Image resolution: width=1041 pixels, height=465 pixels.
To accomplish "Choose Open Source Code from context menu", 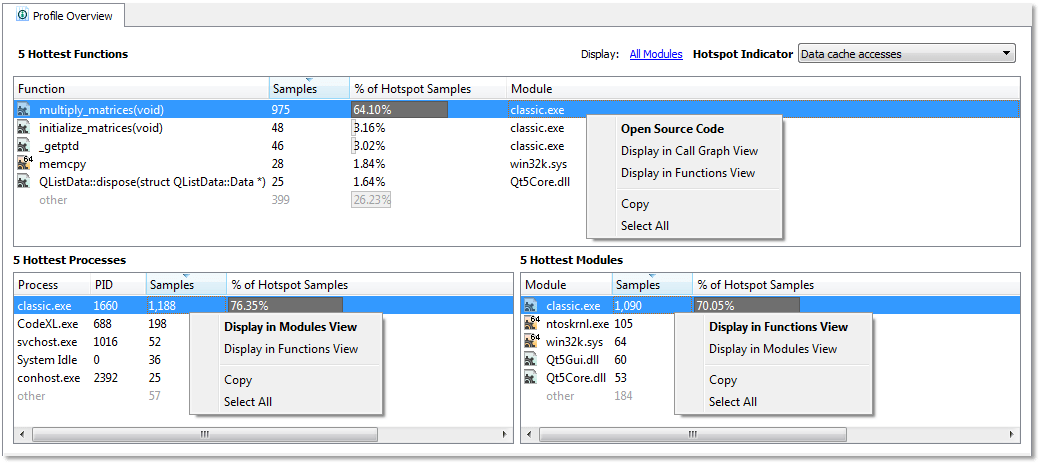I will [x=672, y=129].
